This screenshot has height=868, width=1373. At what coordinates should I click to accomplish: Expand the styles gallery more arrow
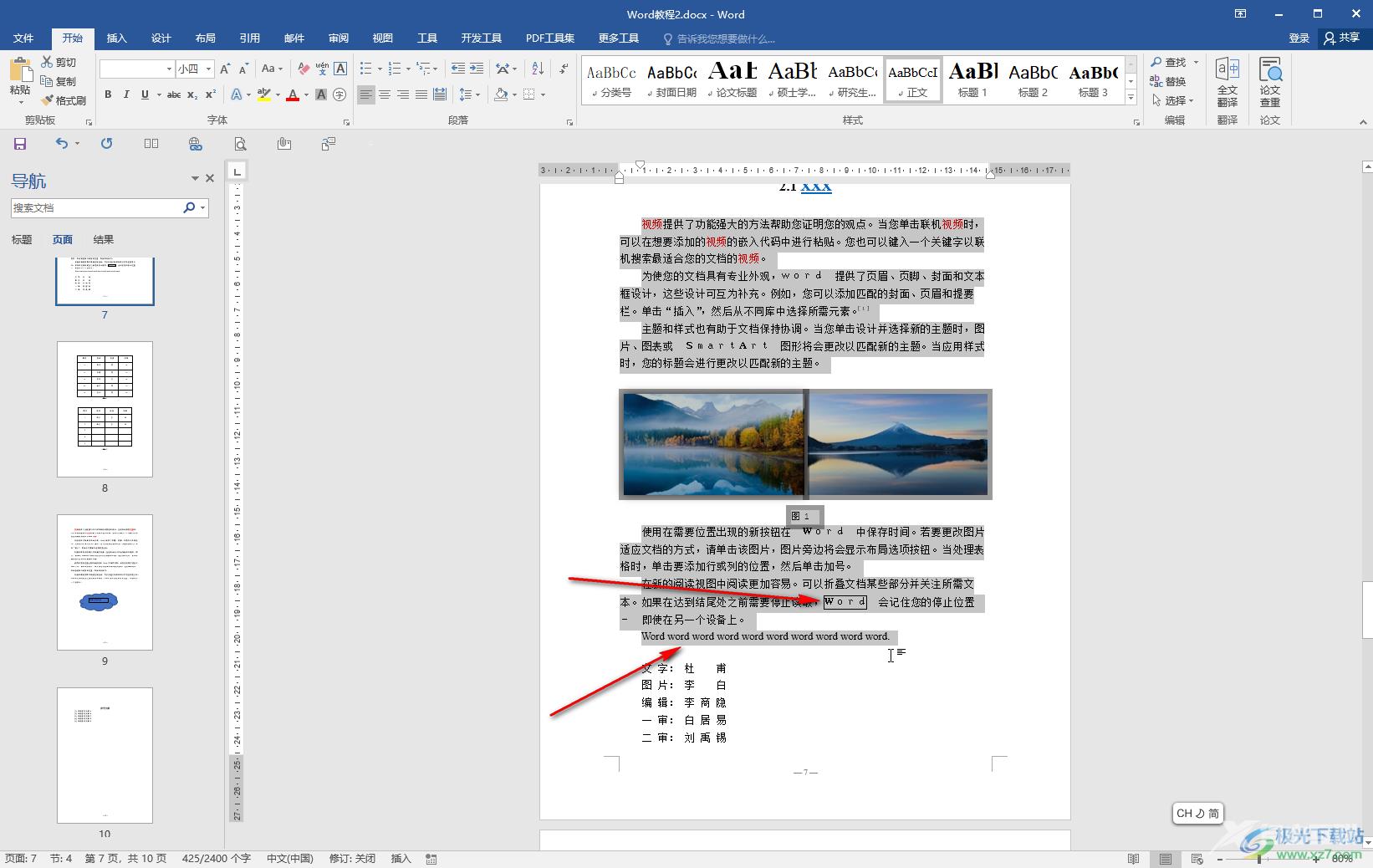pos(1131,98)
